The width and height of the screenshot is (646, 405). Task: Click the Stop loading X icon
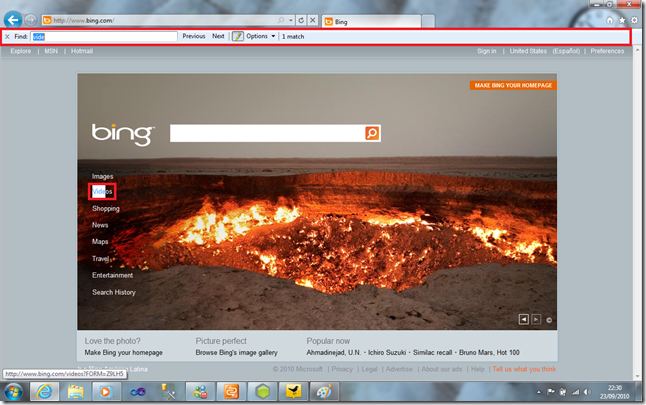313,20
